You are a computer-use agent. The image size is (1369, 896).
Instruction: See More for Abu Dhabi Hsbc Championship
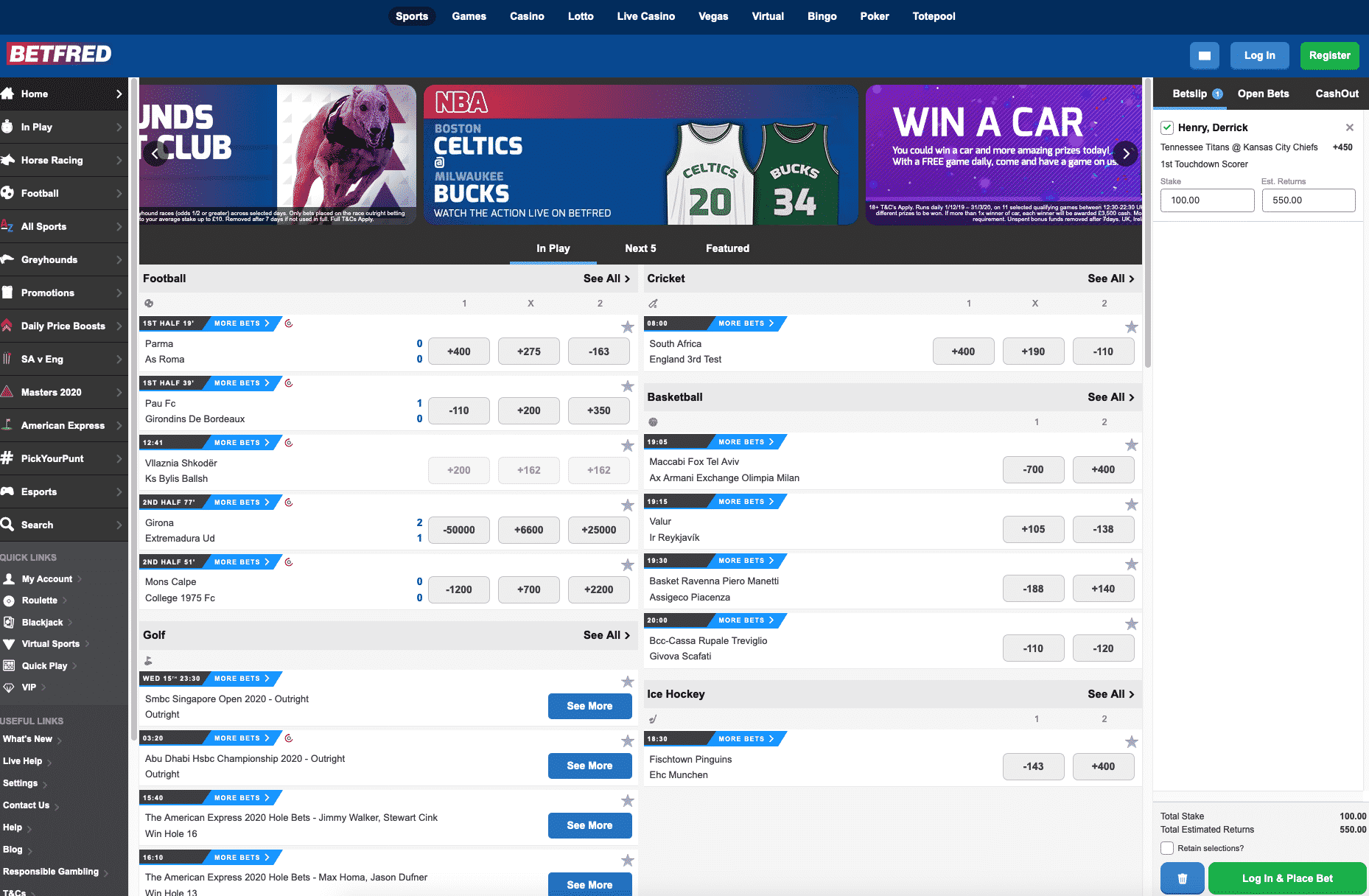(589, 766)
